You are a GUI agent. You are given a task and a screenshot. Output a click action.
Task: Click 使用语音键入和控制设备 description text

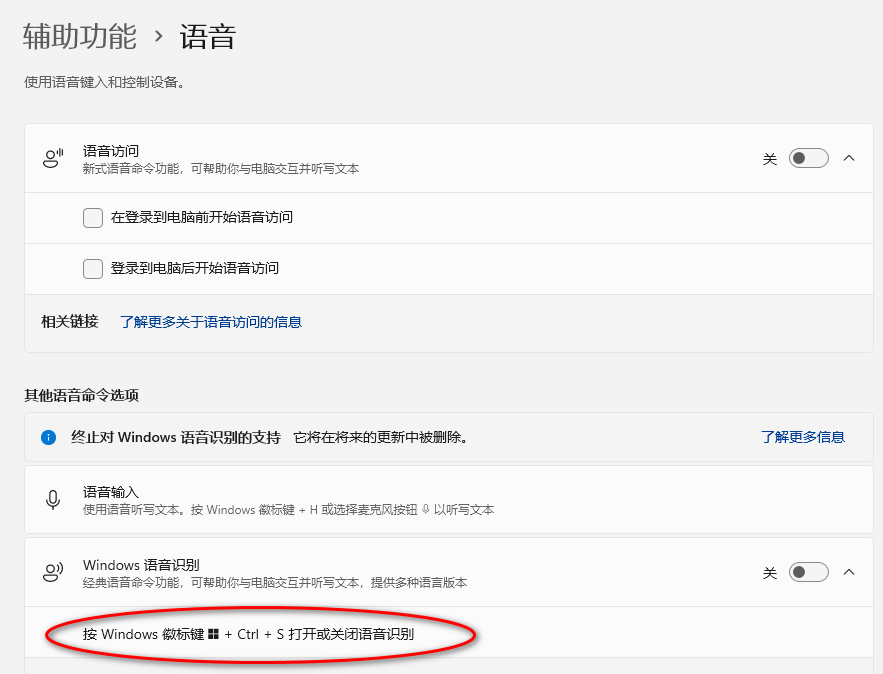coord(105,82)
